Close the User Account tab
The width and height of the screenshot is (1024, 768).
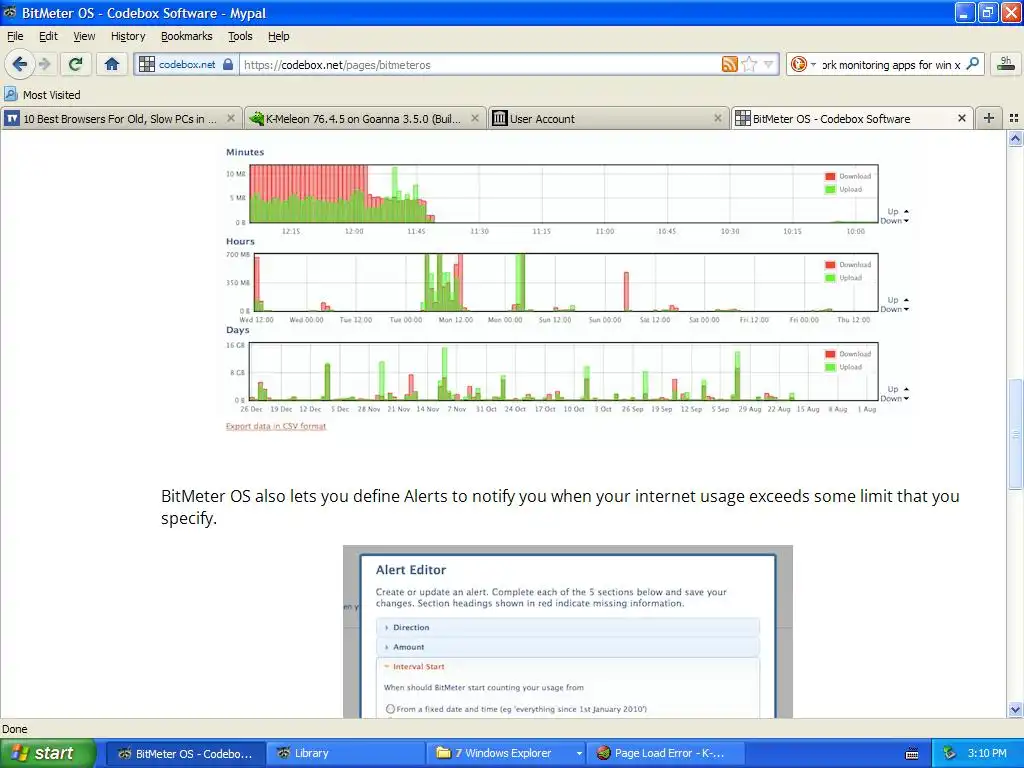718,118
